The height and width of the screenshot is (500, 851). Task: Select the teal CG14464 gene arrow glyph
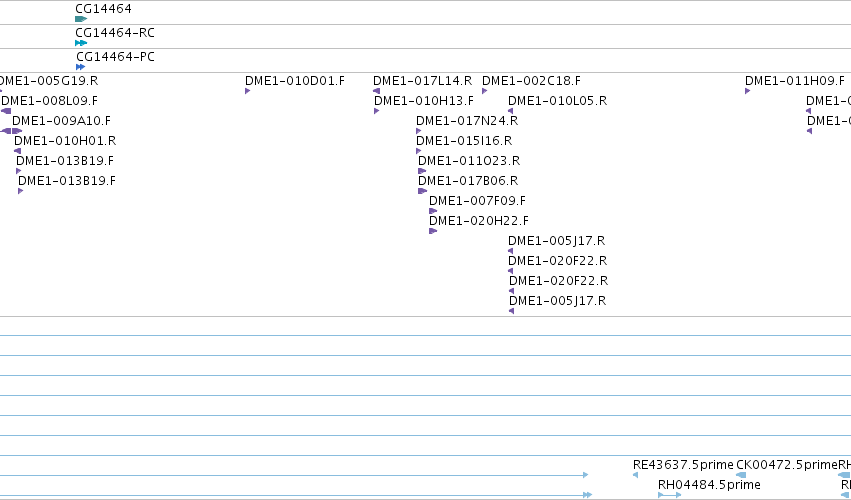pos(81,19)
